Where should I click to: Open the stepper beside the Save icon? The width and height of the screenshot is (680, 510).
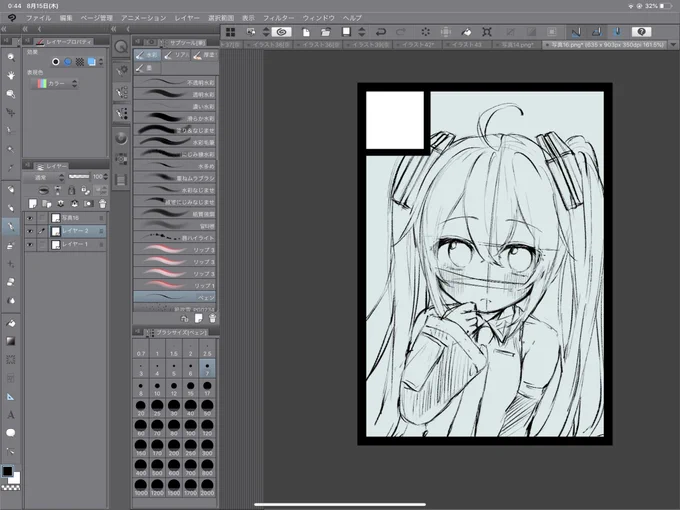tap(362, 32)
